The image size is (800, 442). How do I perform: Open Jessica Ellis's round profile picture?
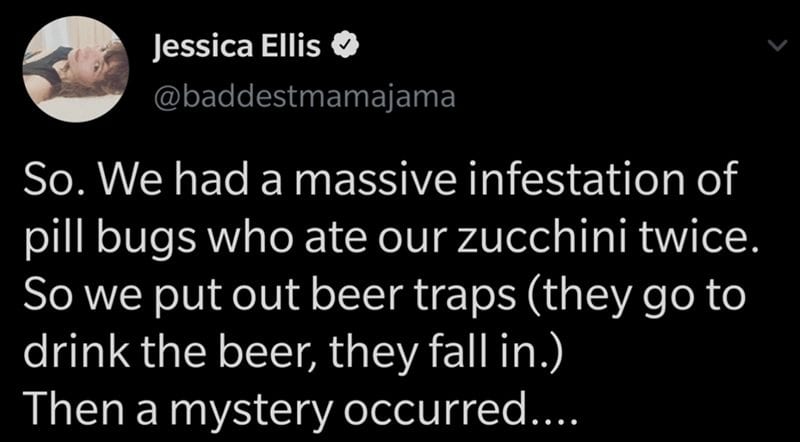[76, 69]
